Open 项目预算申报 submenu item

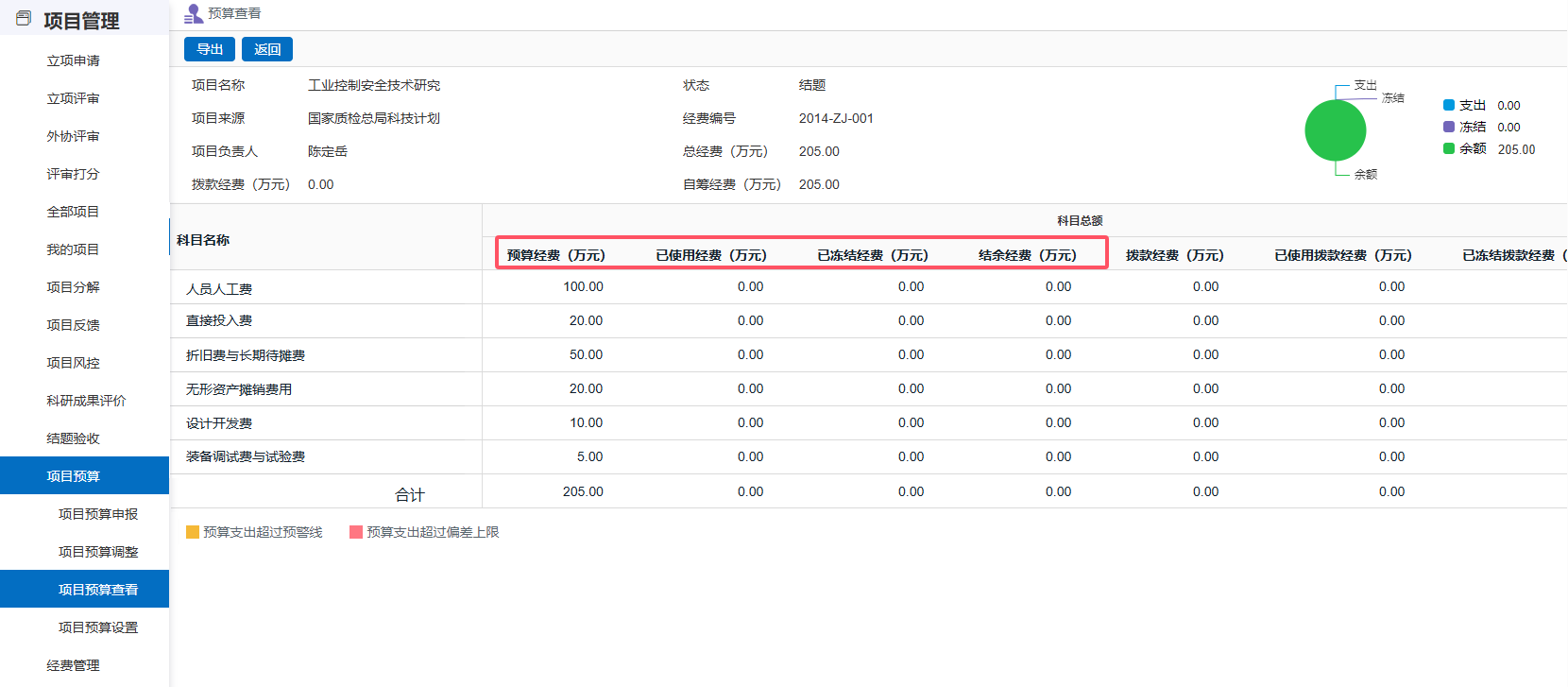(x=98, y=514)
